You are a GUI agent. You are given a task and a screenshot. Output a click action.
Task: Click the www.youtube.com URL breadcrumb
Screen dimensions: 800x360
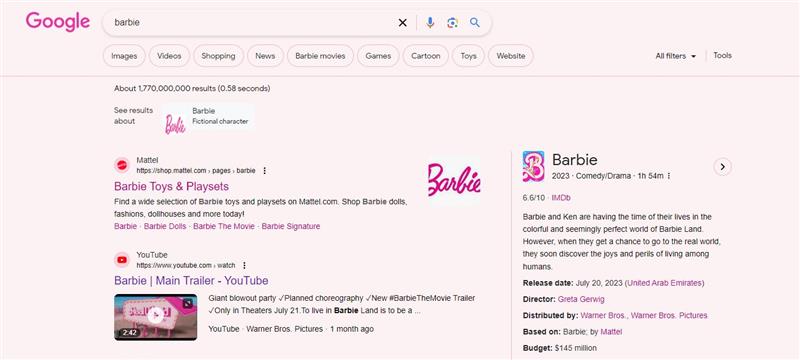pos(186,265)
